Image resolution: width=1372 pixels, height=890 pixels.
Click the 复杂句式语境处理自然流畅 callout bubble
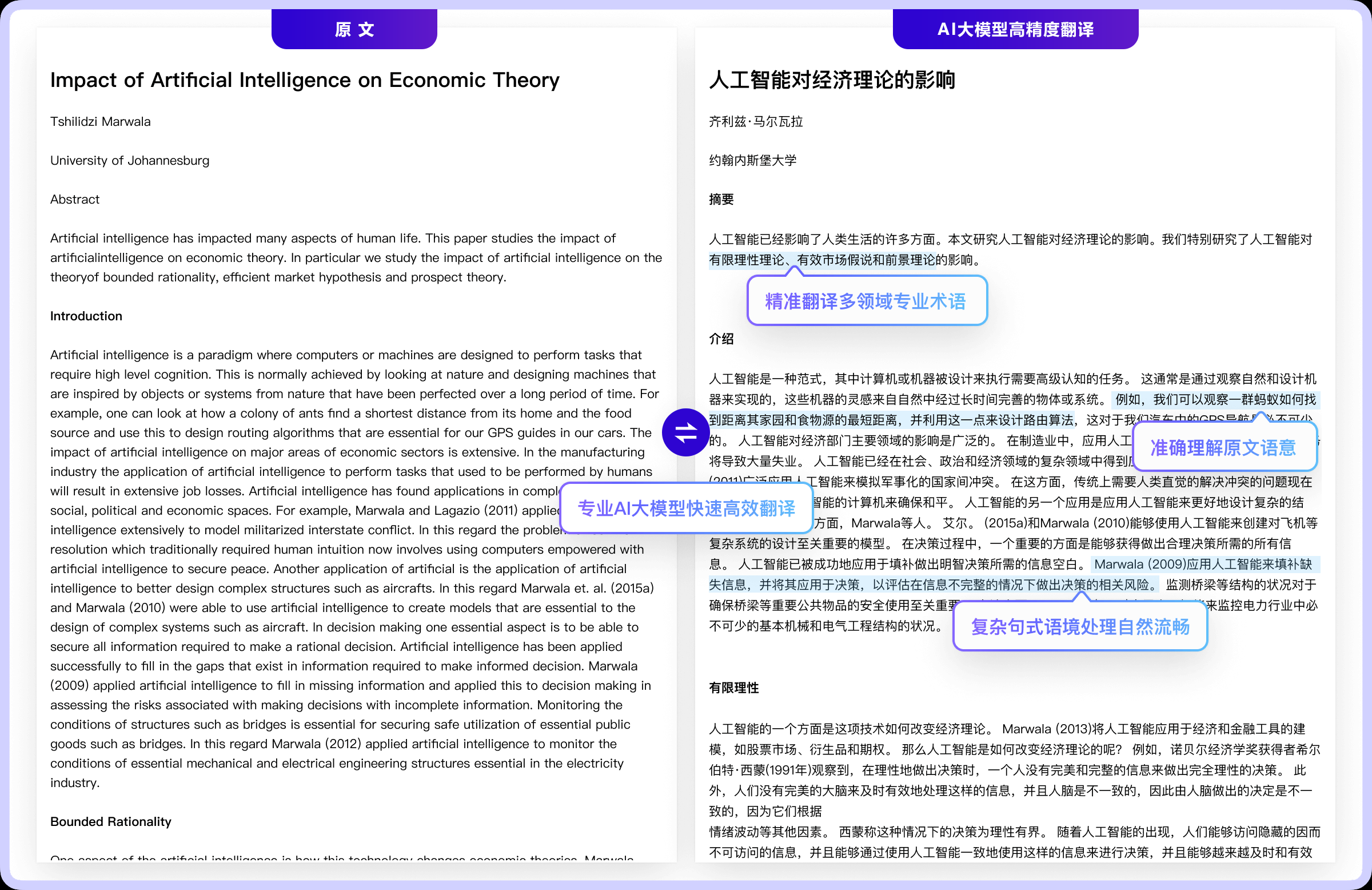(1080, 627)
